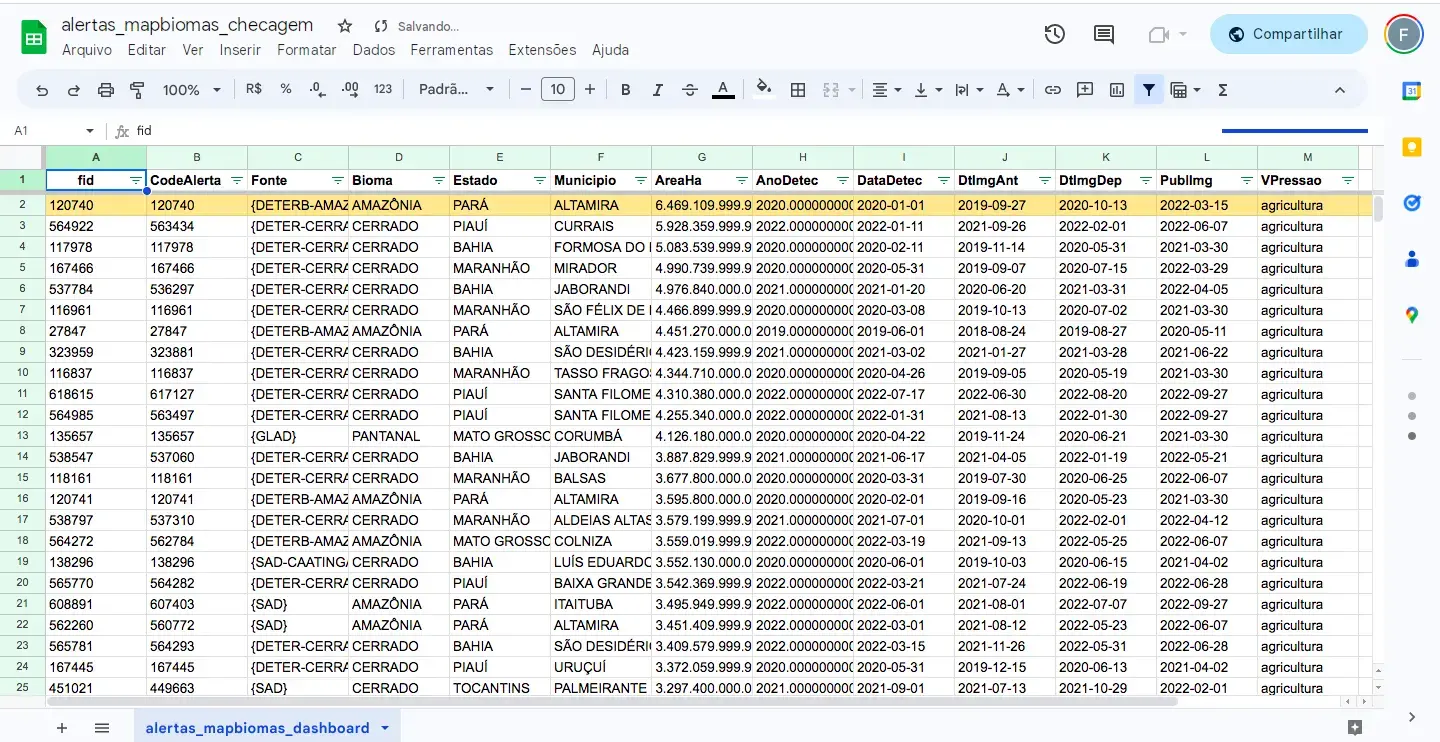This screenshot has width=1440, height=742.
Task: Open filter views dropdown
Action: click(x=1186, y=90)
